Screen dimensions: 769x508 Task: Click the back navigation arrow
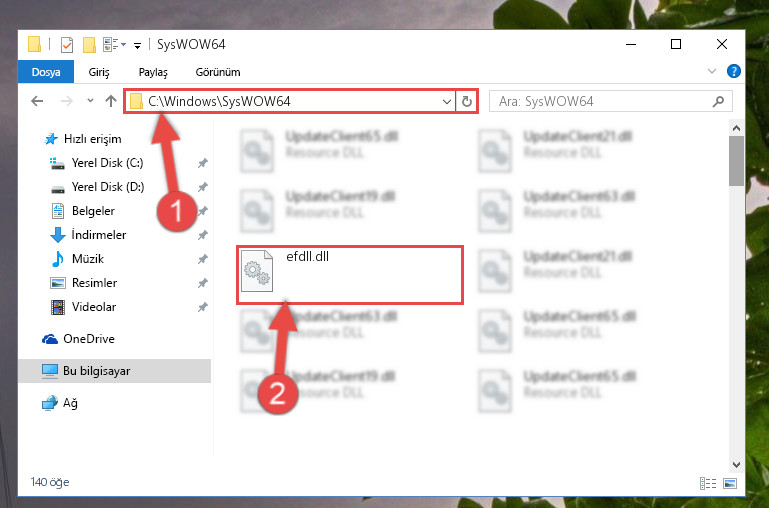[x=37, y=102]
